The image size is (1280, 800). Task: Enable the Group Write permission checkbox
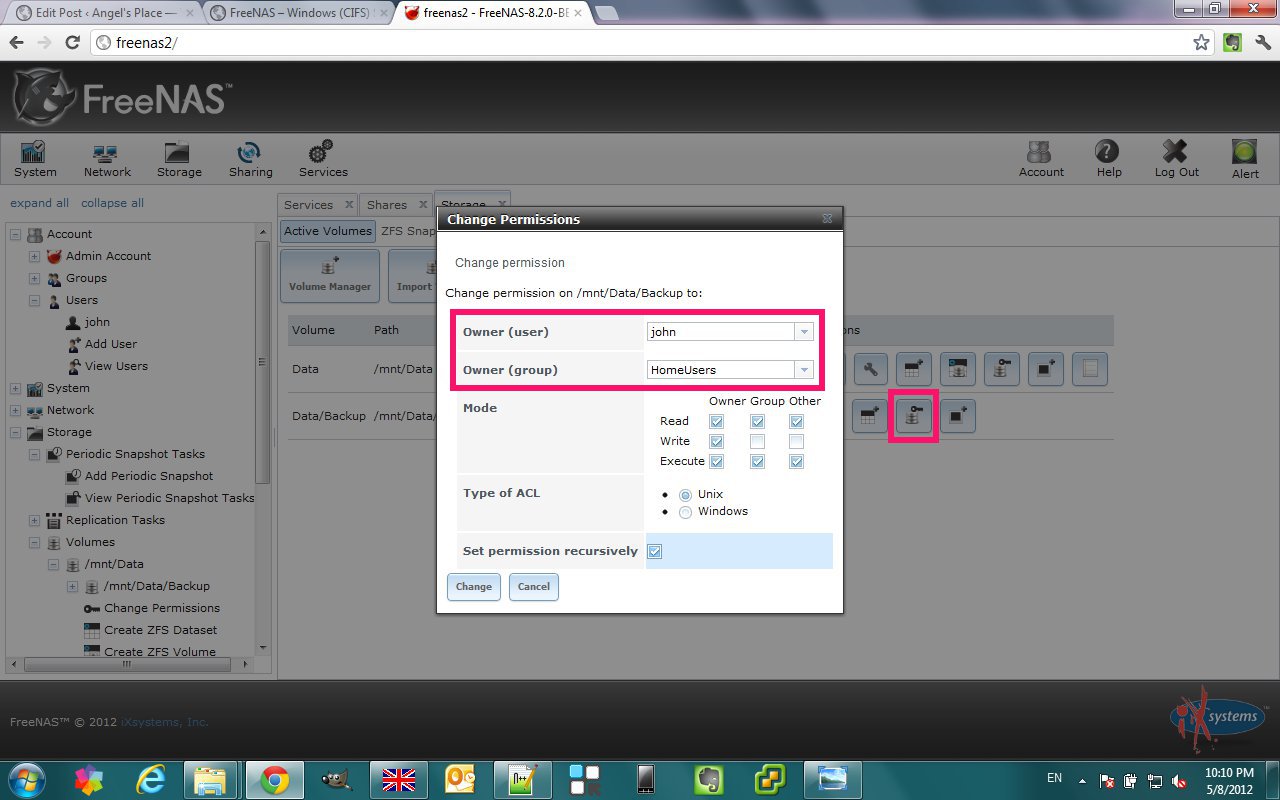pyautogui.click(x=757, y=441)
